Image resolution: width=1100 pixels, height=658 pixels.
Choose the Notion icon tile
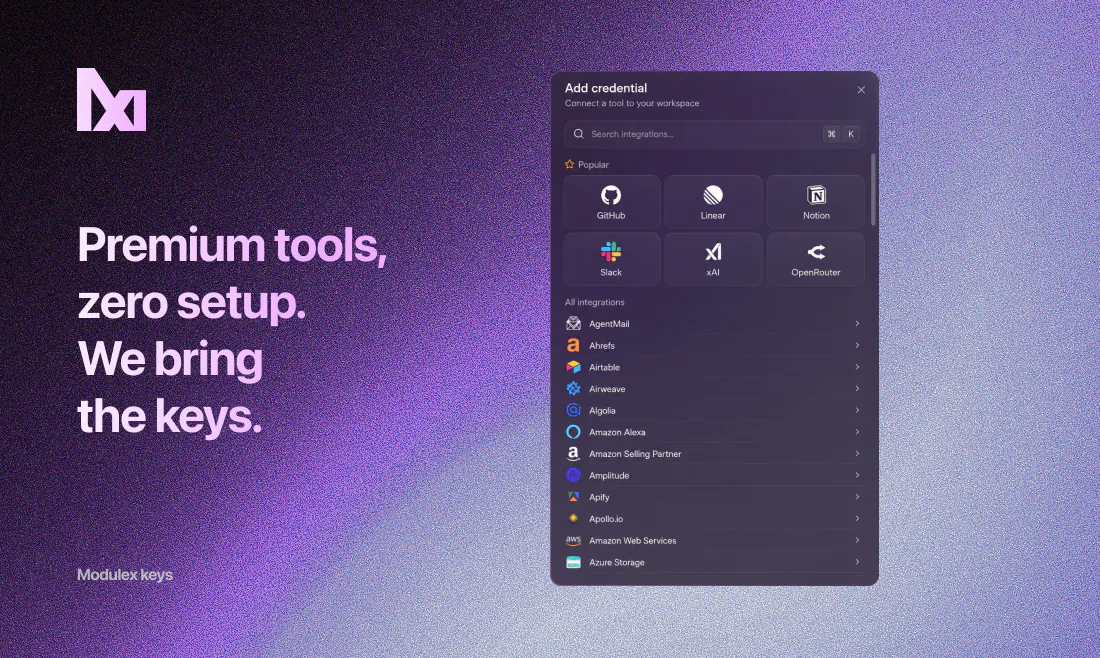click(x=816, y=195)
